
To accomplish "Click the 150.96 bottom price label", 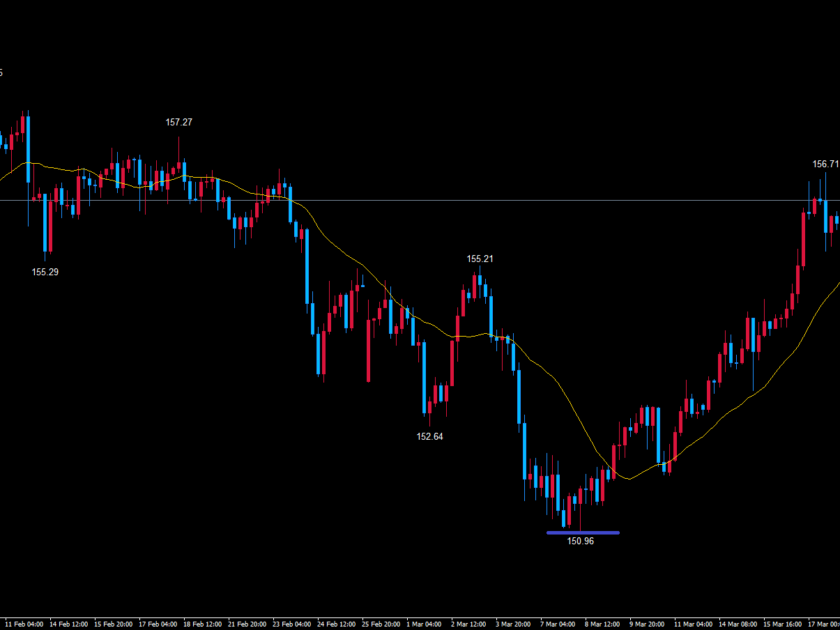I will [x=581, y=541].
